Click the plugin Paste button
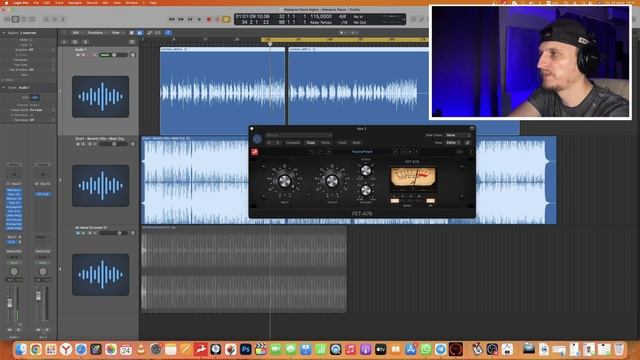The image size is (640, 360). (325, 143)
